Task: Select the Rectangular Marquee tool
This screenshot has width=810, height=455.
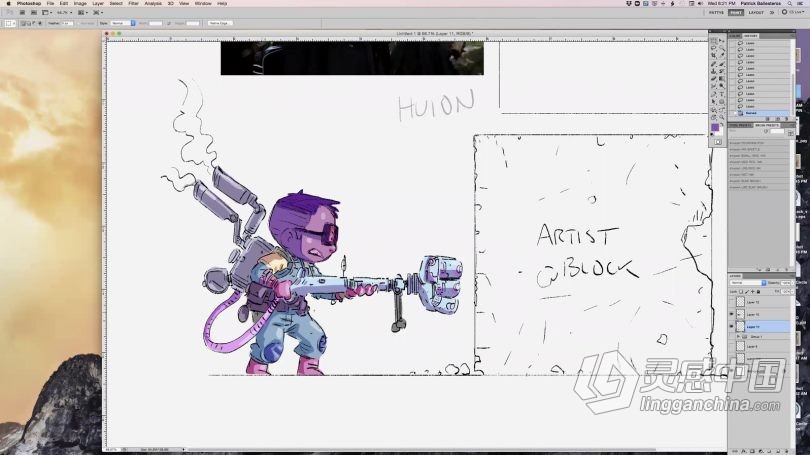Action: 713,40
